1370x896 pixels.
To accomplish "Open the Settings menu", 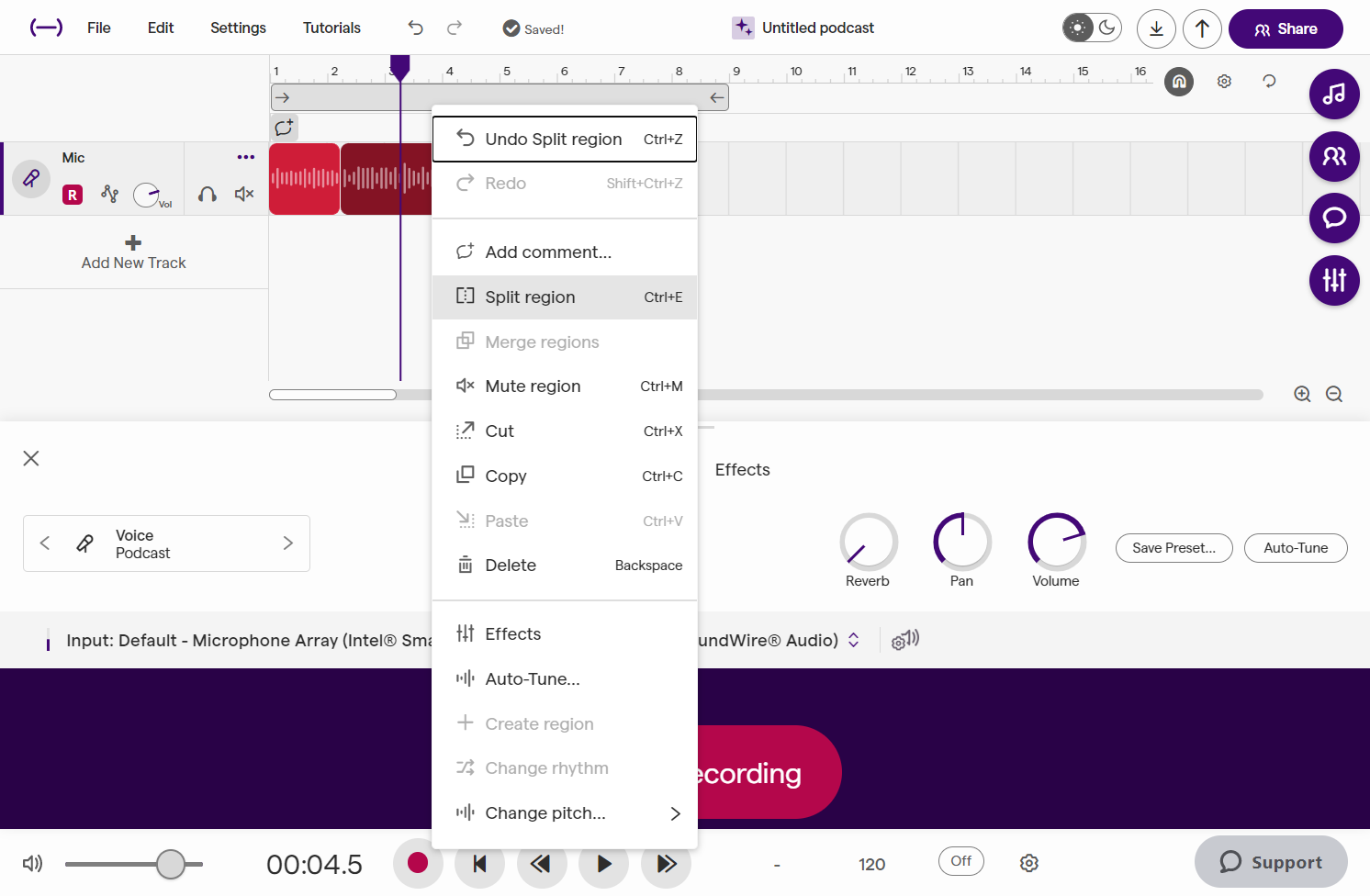I will click(238, 28).
